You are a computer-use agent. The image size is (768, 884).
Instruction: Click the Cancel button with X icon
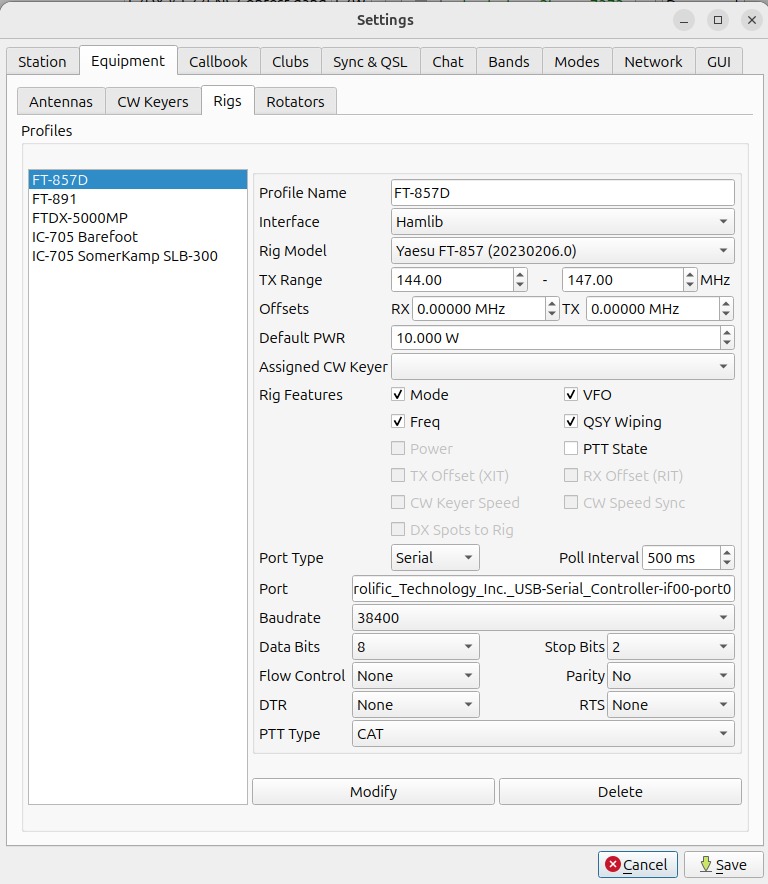(638, 865)
